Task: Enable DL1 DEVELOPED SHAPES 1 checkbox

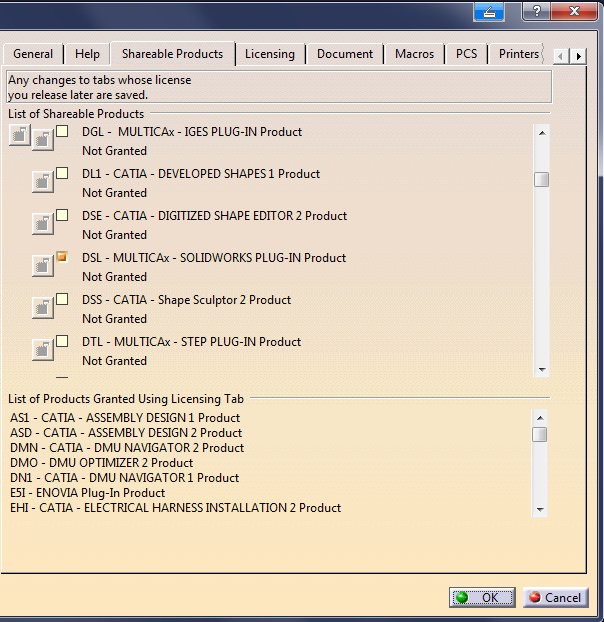Action: click(x=62, y=173)
